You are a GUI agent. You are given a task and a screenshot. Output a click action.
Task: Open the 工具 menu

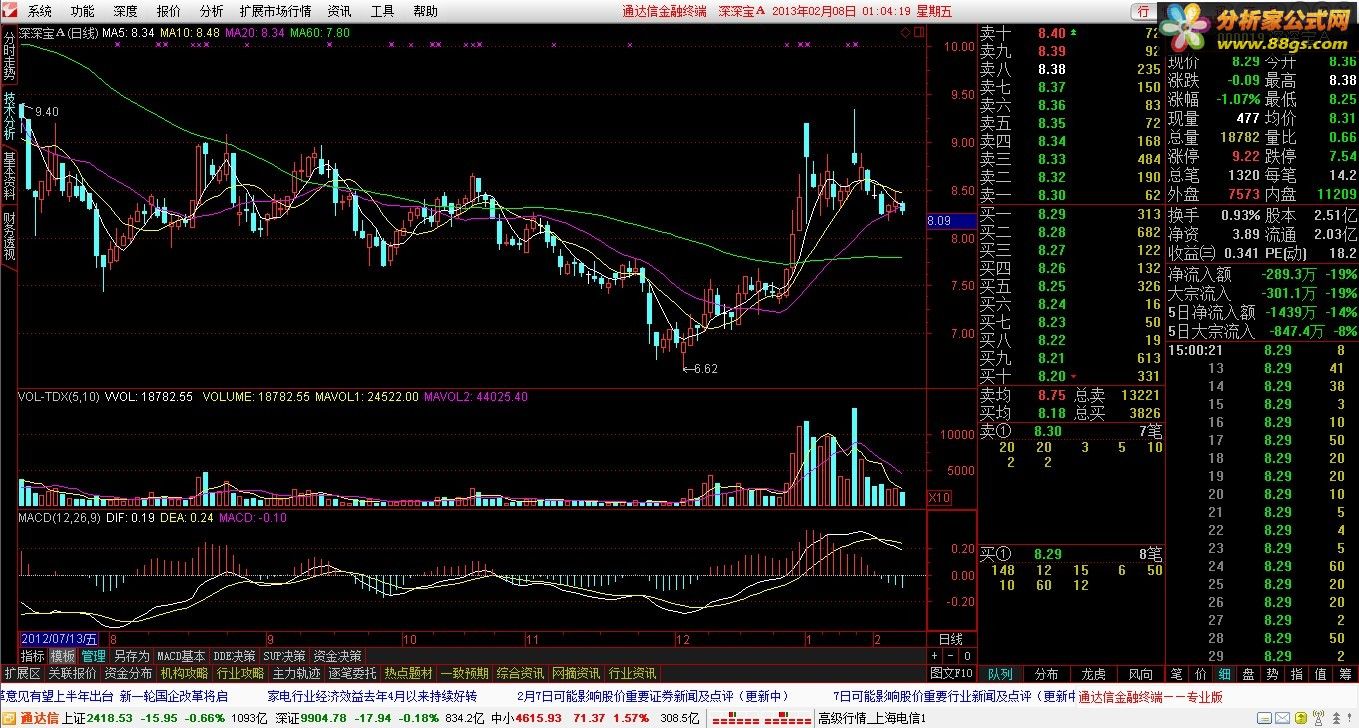coord(382,12)
